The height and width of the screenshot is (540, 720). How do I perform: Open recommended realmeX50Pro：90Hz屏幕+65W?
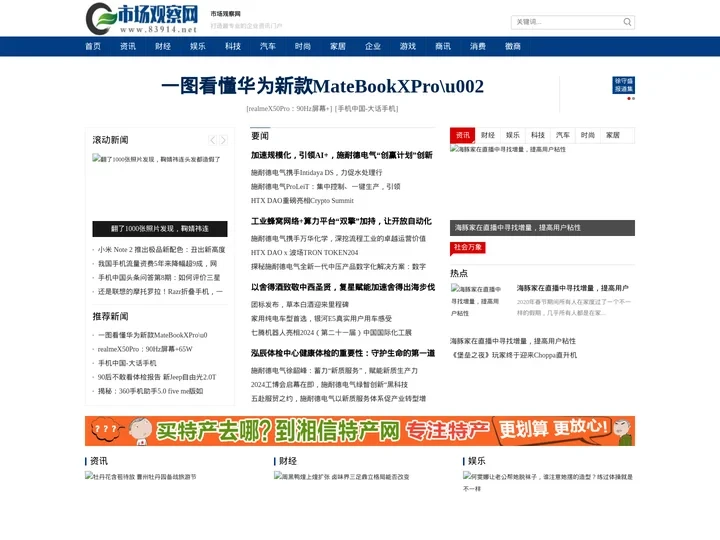tap(145, 349)
